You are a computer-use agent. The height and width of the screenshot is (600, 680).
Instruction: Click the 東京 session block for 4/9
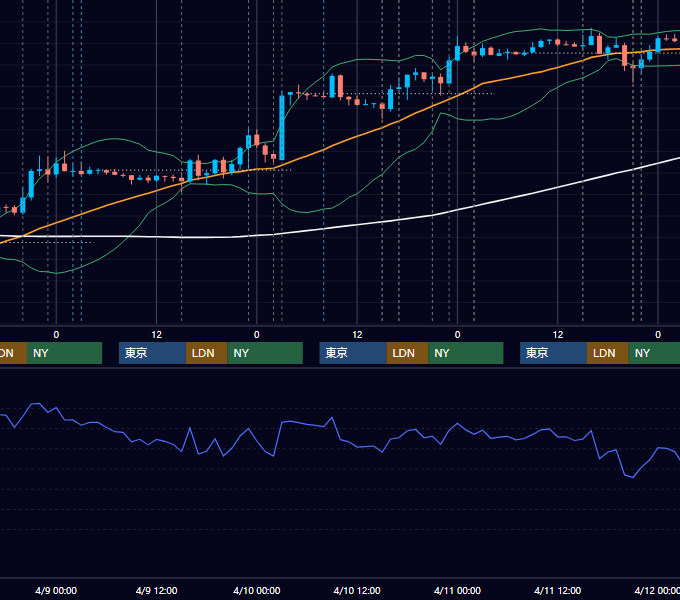152,353
